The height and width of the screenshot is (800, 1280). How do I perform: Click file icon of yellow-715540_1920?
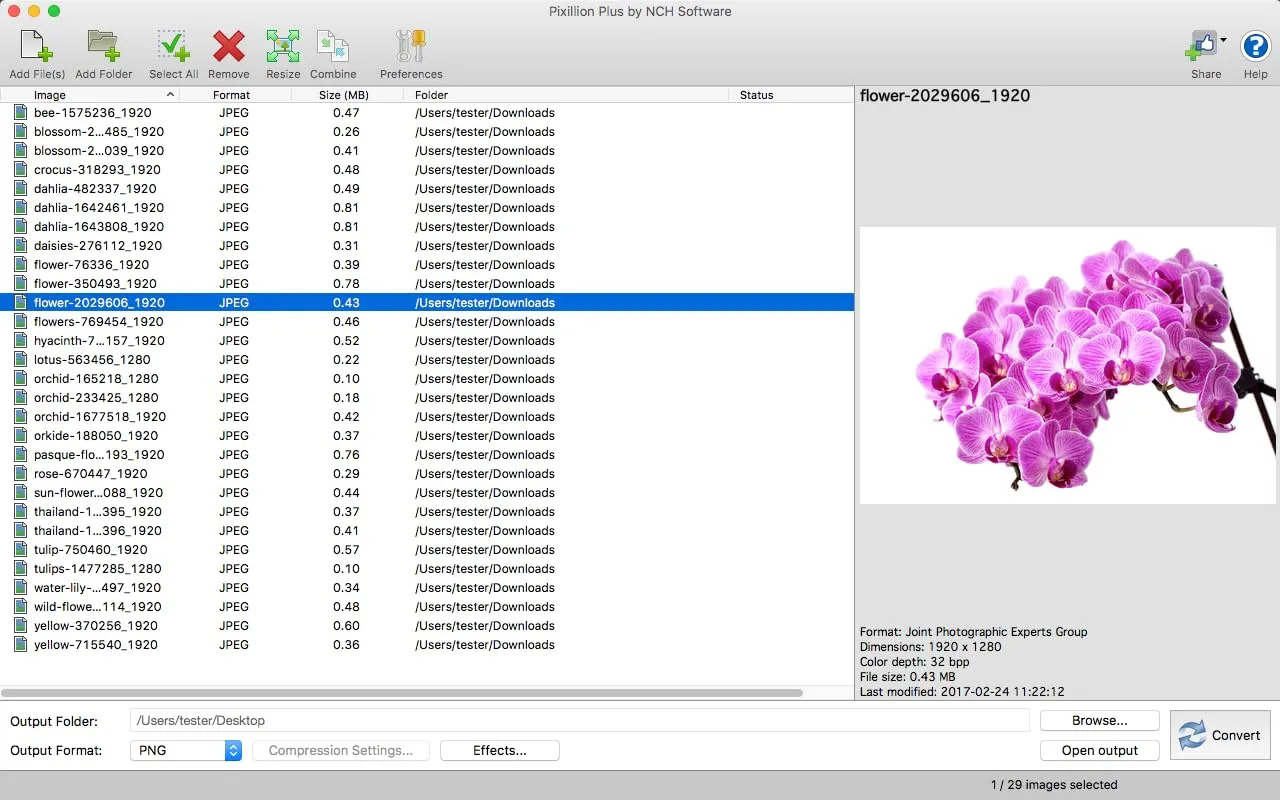(x=20, y=645)
